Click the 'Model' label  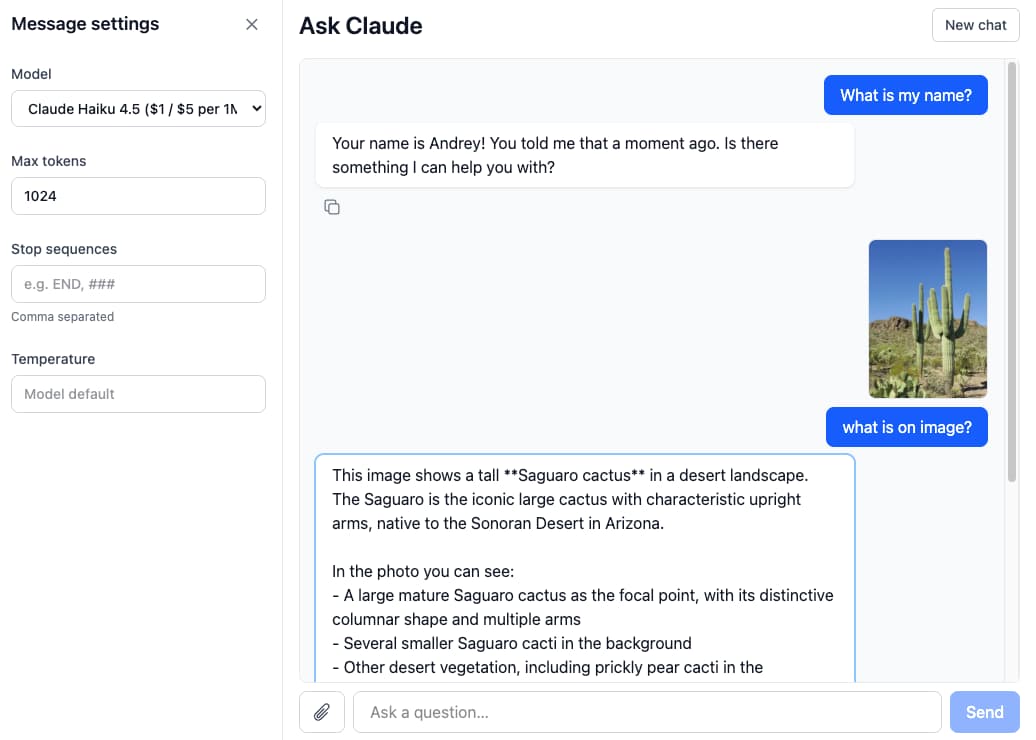point(31,74)
